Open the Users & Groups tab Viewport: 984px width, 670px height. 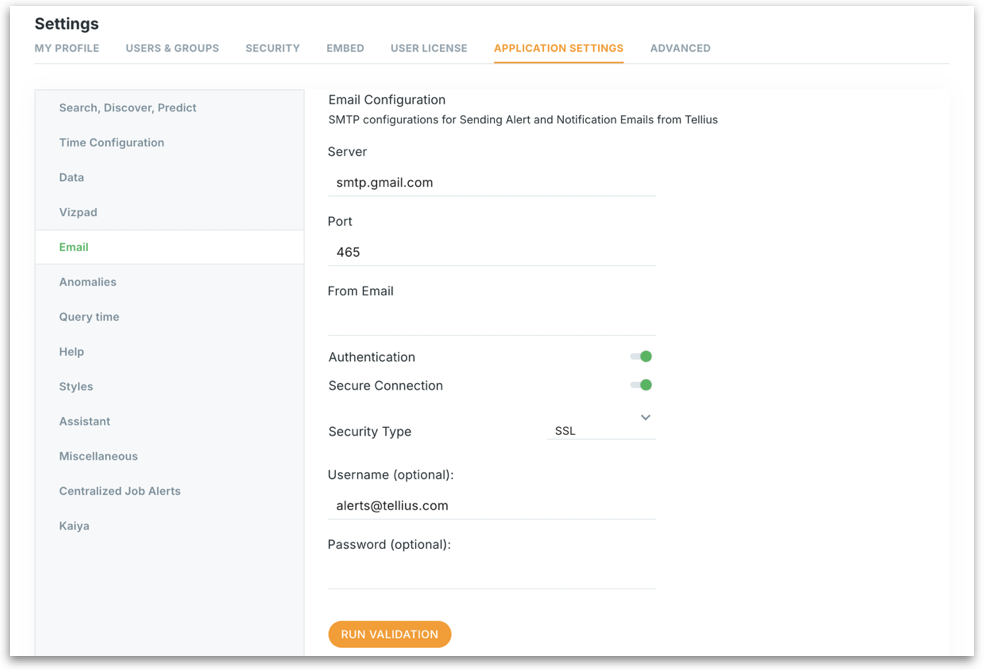pos(172,48)
